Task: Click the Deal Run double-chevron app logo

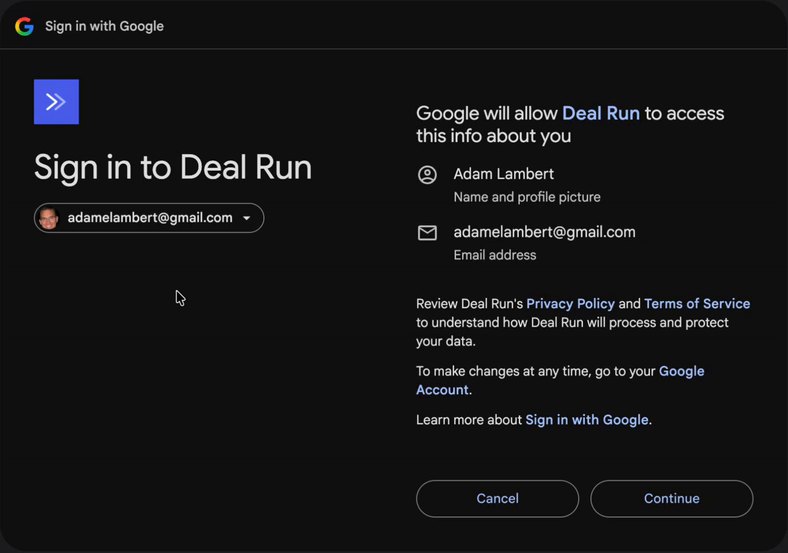Action: pyautogui.click(x=56, y=102)
